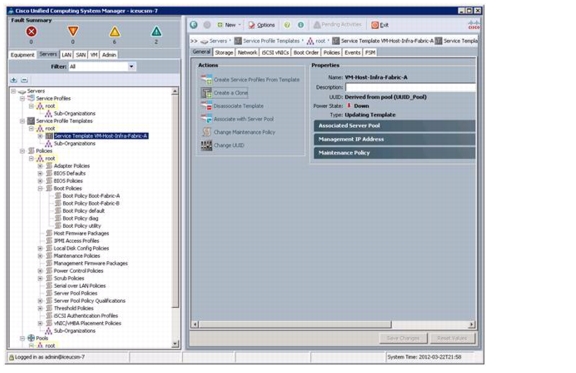This screenshot has width=576, height=373.
Task: Collapse the Servers root tree node
Action: [x=14, y=91]
